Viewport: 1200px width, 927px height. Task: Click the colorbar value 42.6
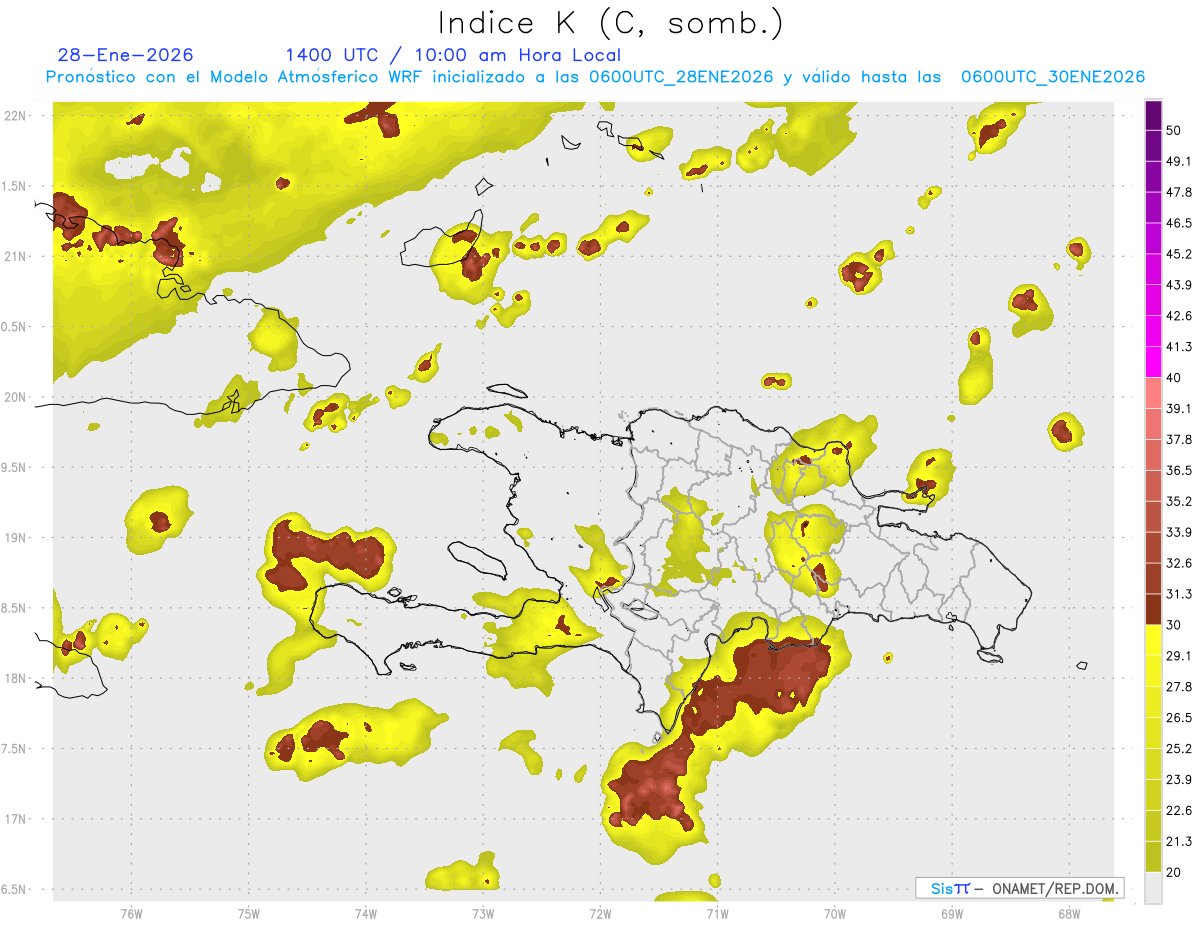[x=1179, y=316]
